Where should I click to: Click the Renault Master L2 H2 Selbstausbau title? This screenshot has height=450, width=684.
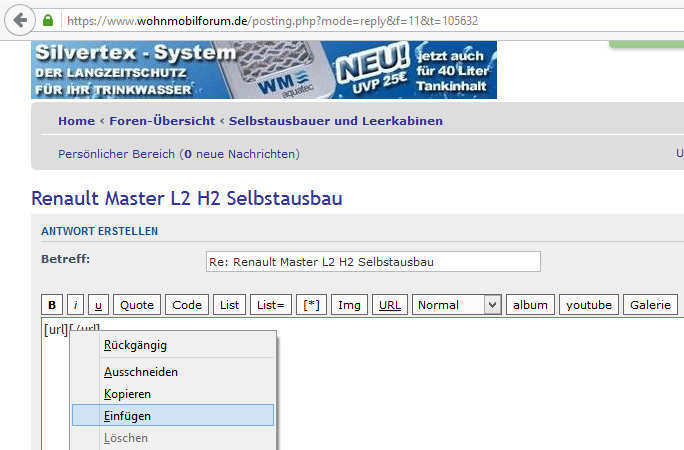[x=187, y=198]
